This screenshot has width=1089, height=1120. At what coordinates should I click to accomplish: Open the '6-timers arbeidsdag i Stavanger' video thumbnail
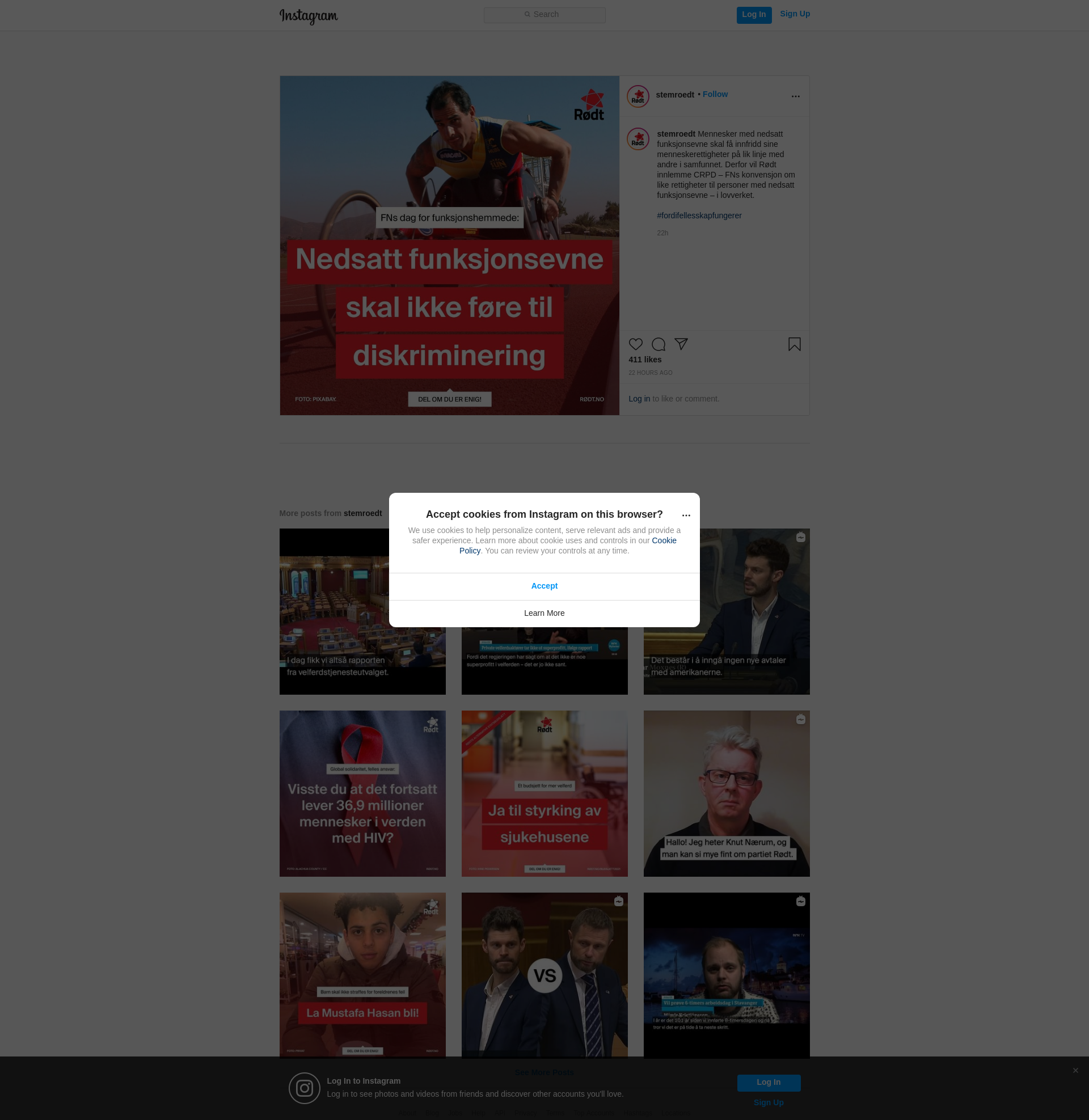tap(727, 975)
